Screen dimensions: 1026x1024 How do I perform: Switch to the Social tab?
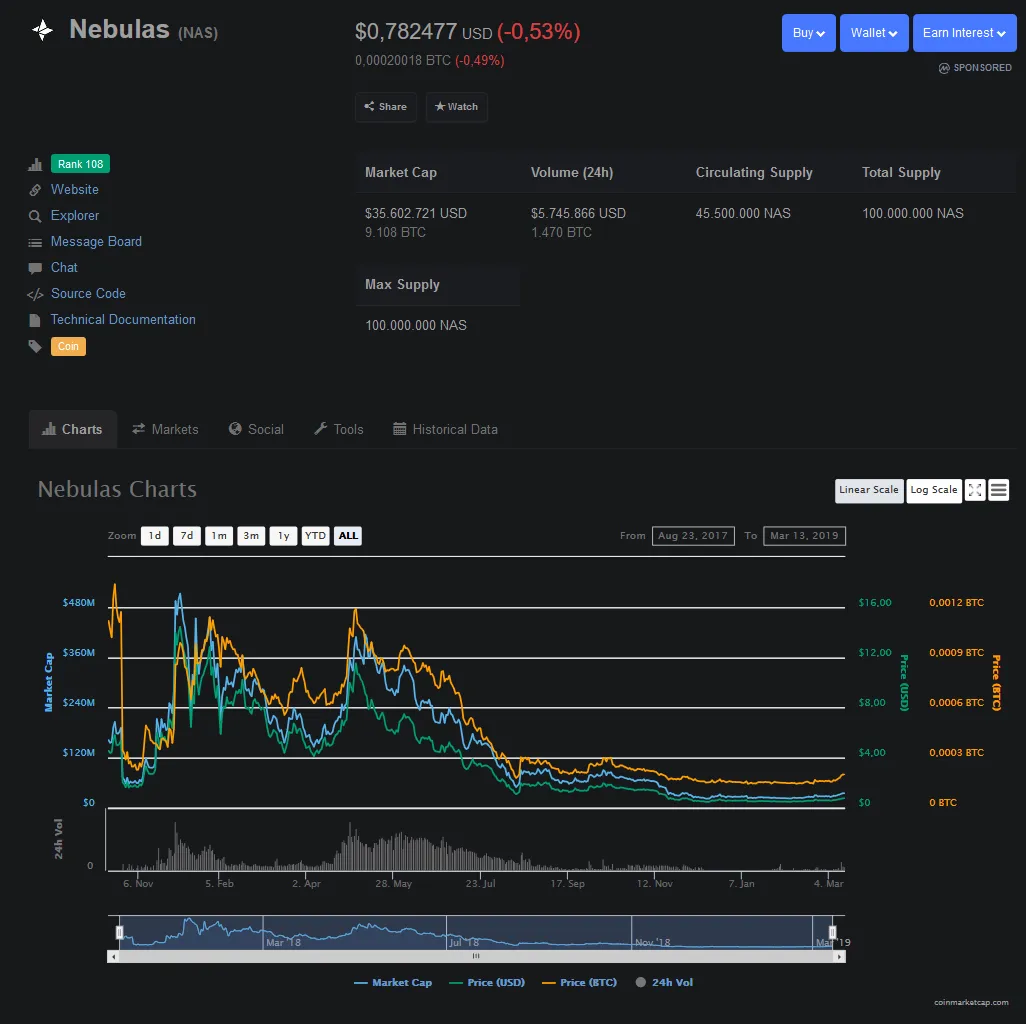256,429
